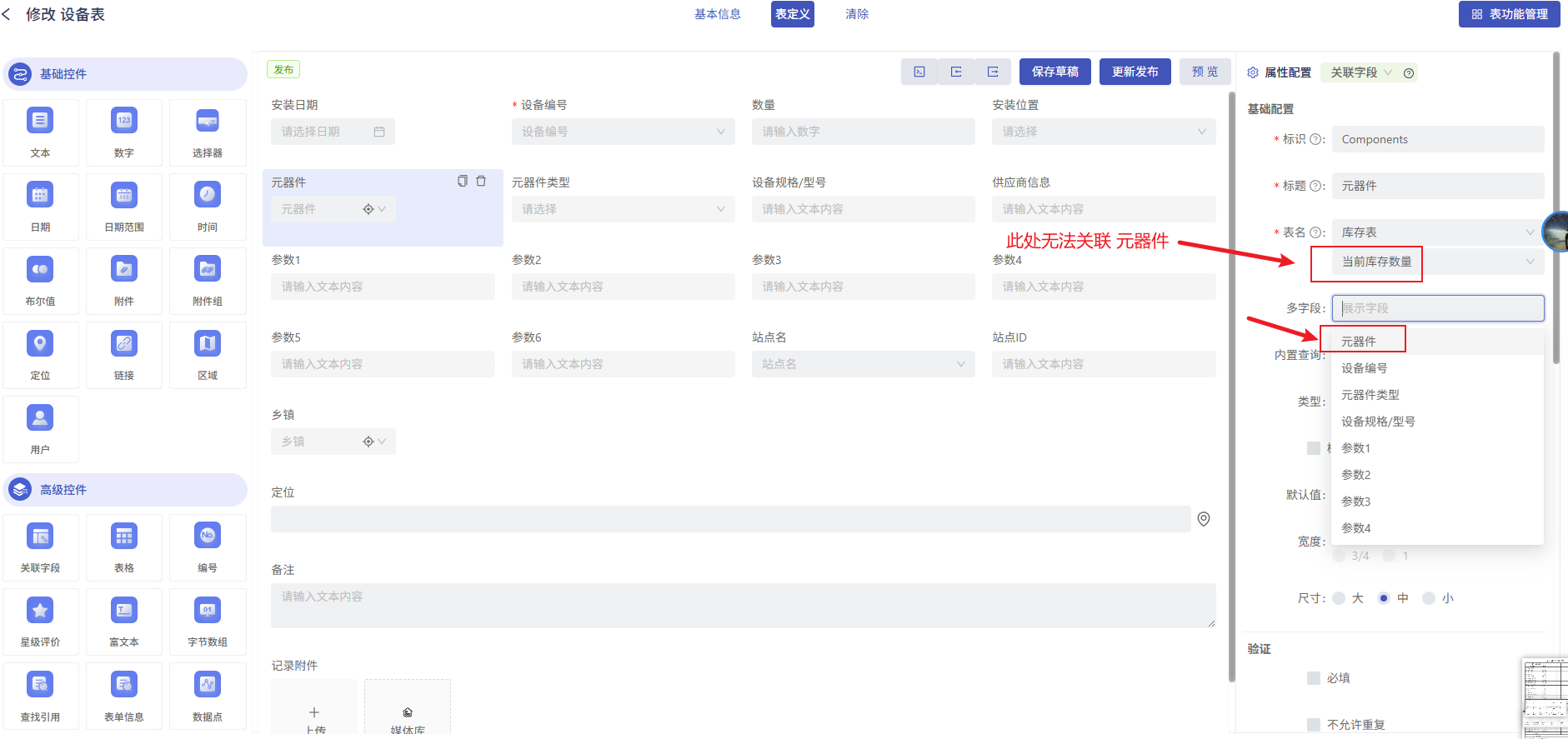Open the 安装日期 date picker
This screenshot has width=1568, height=739.
coord(333,132)
